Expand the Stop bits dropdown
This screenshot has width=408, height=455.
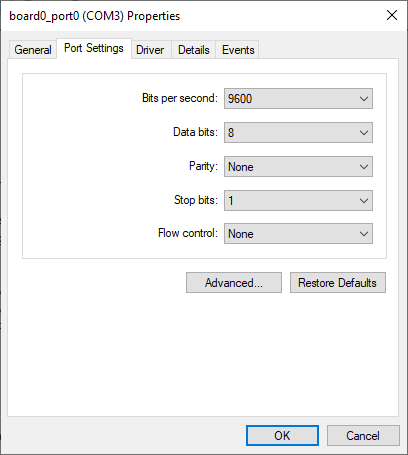(x=298, y=201)
